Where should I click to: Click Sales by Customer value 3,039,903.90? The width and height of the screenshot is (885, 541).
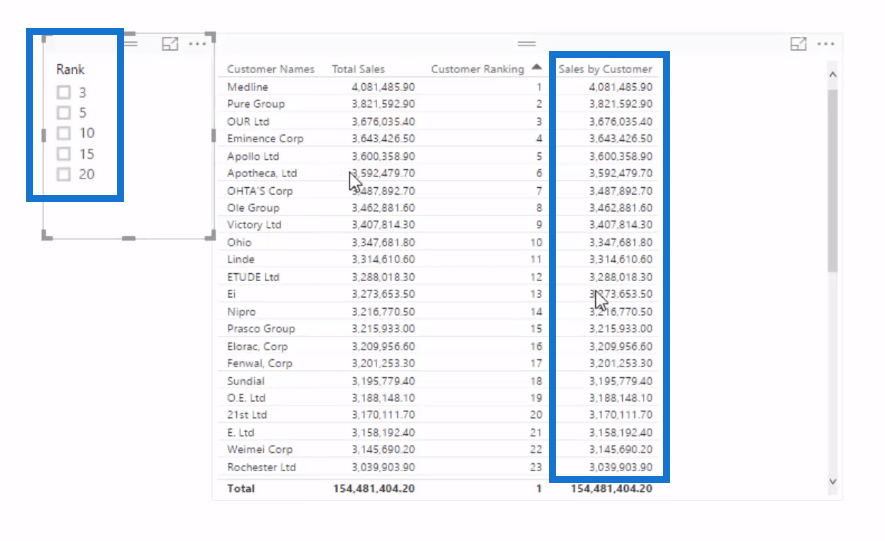click(x=620, y=467)
